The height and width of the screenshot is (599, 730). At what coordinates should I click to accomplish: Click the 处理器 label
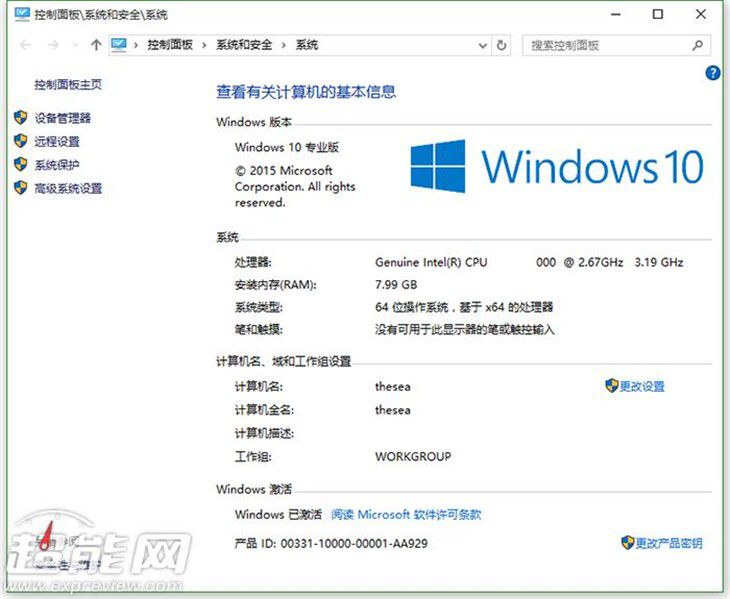[x=253, y=262]
